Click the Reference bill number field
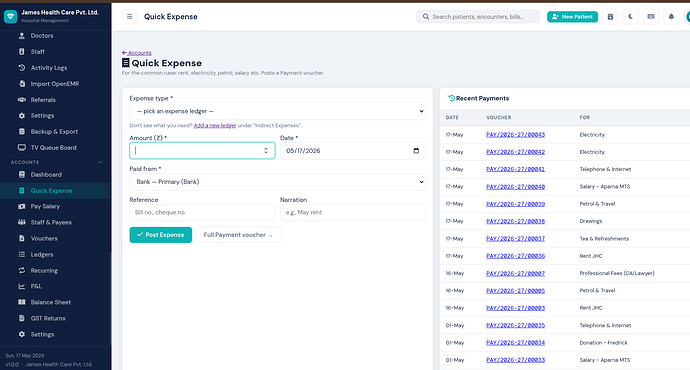690x370 pixels. tap(202, 212)
